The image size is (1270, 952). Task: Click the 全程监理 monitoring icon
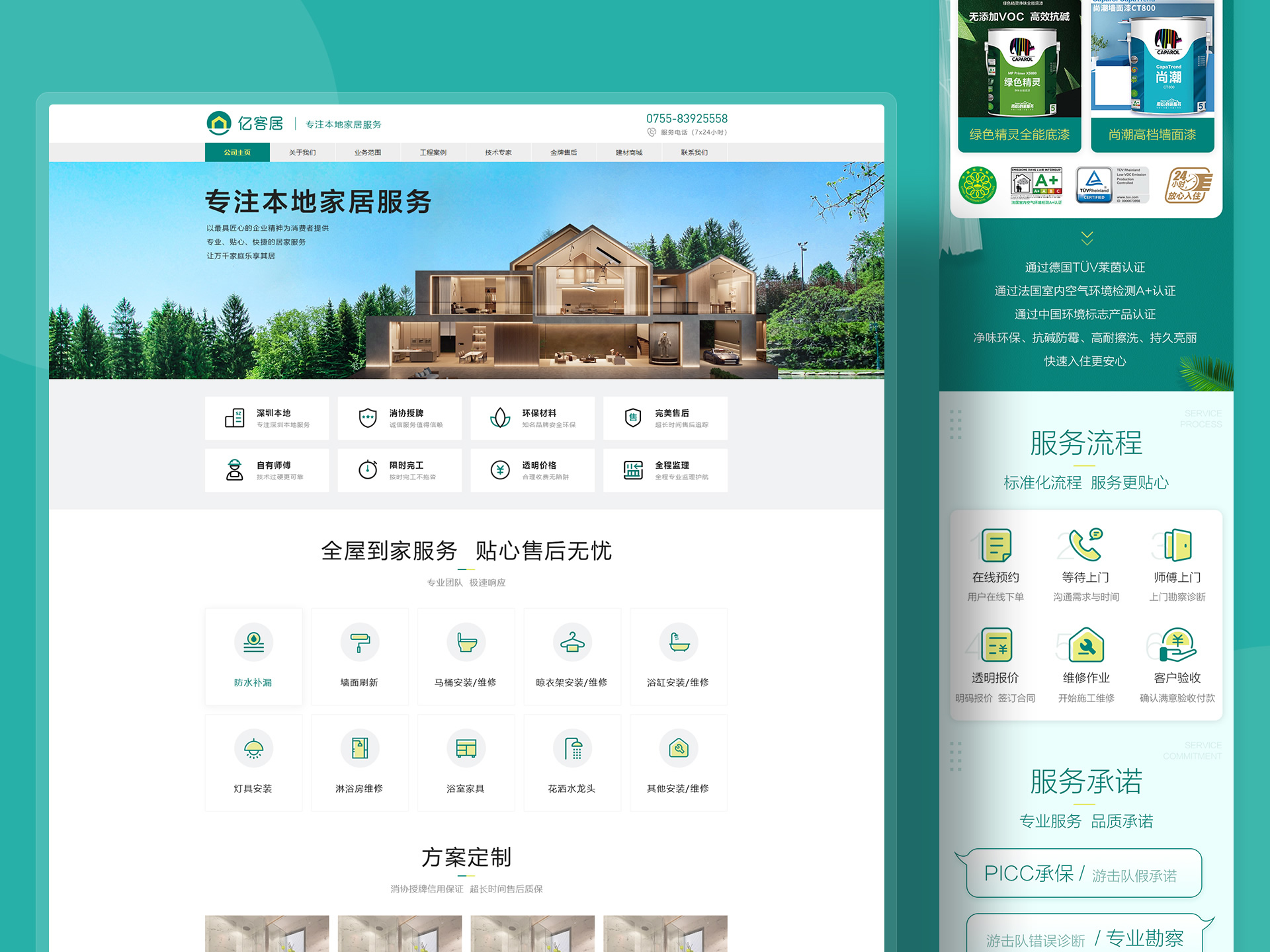click(633, 470)
